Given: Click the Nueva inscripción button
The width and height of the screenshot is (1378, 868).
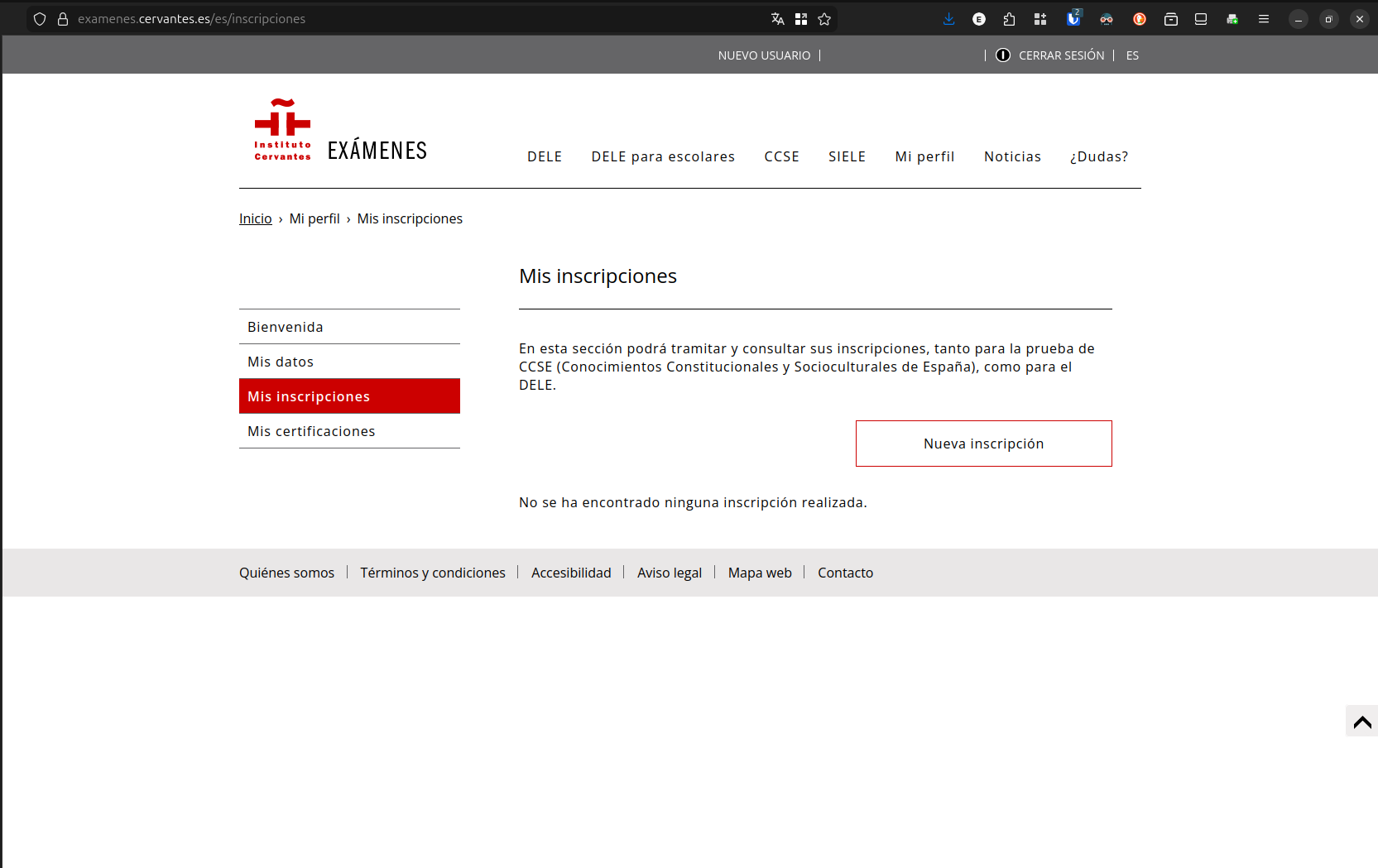Looking at the screenshot, I should 983,444.
